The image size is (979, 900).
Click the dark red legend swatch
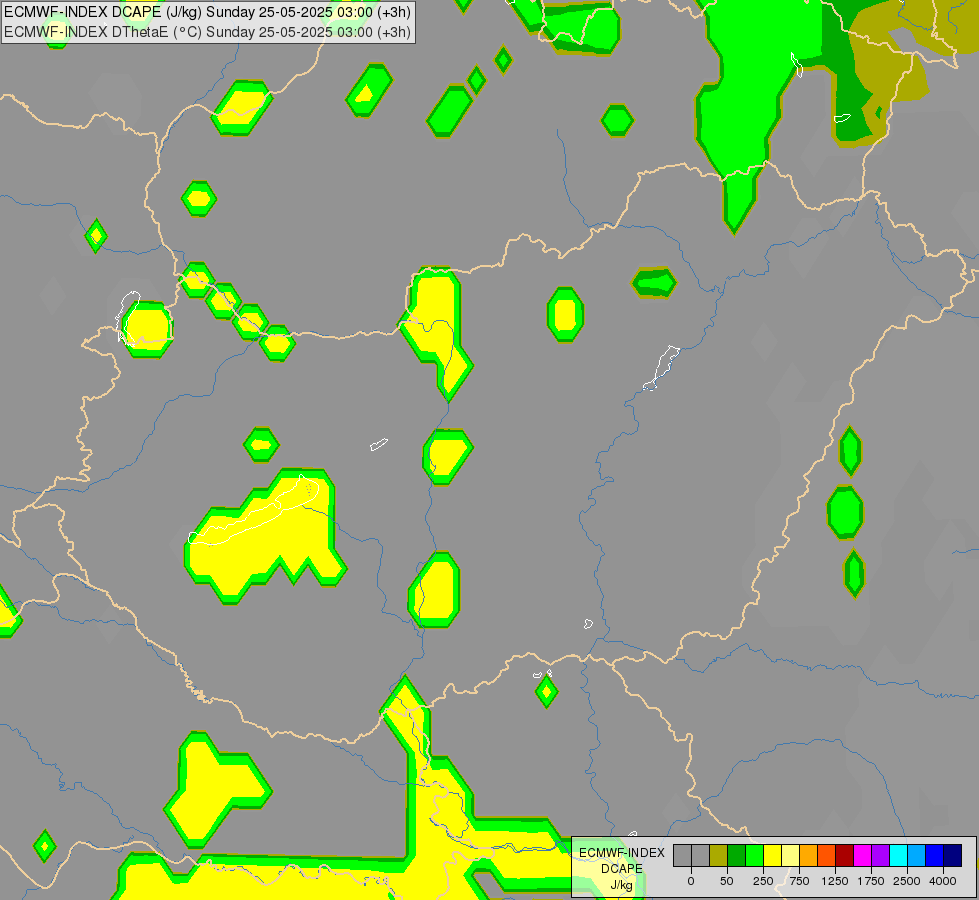point(845,855)
